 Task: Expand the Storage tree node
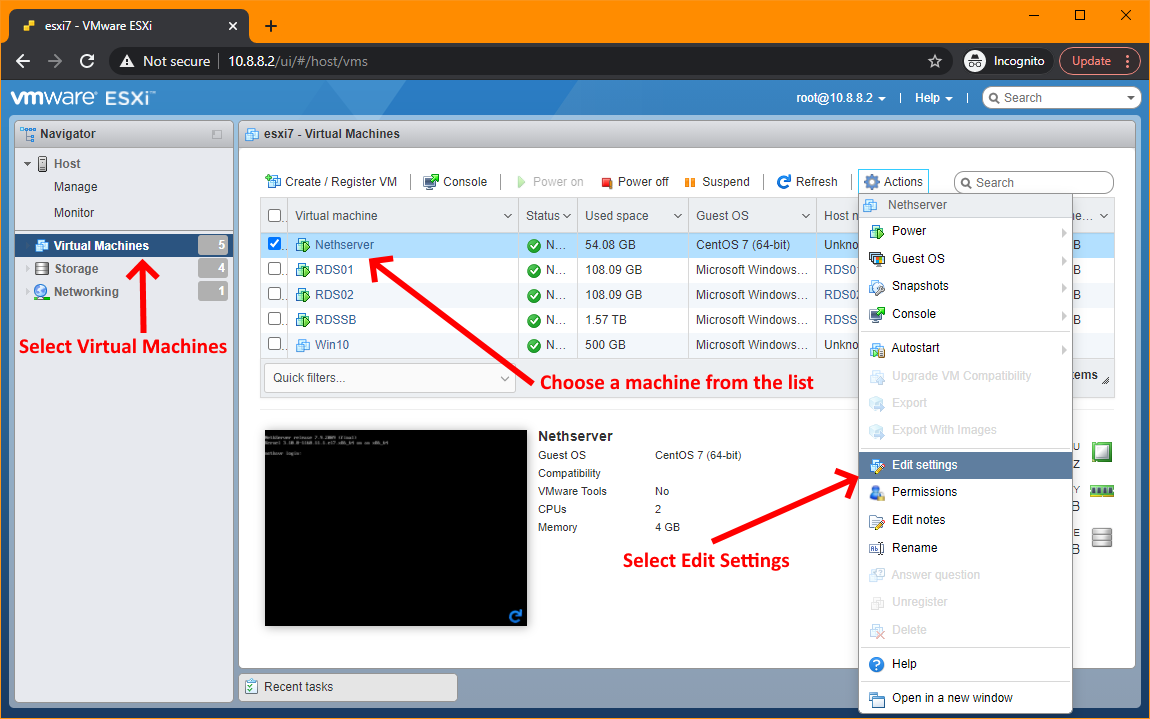coord(28,269)
